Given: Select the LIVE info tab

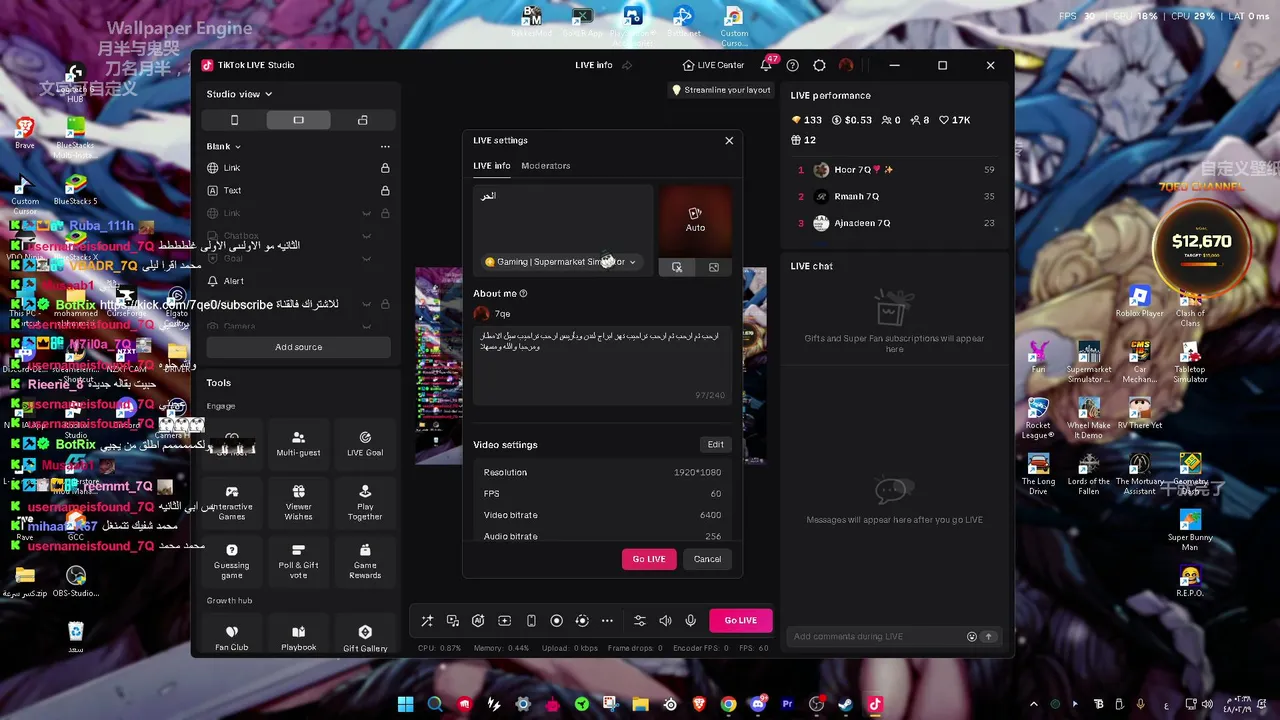Looking at the screenshot, I should pos(491,166).
